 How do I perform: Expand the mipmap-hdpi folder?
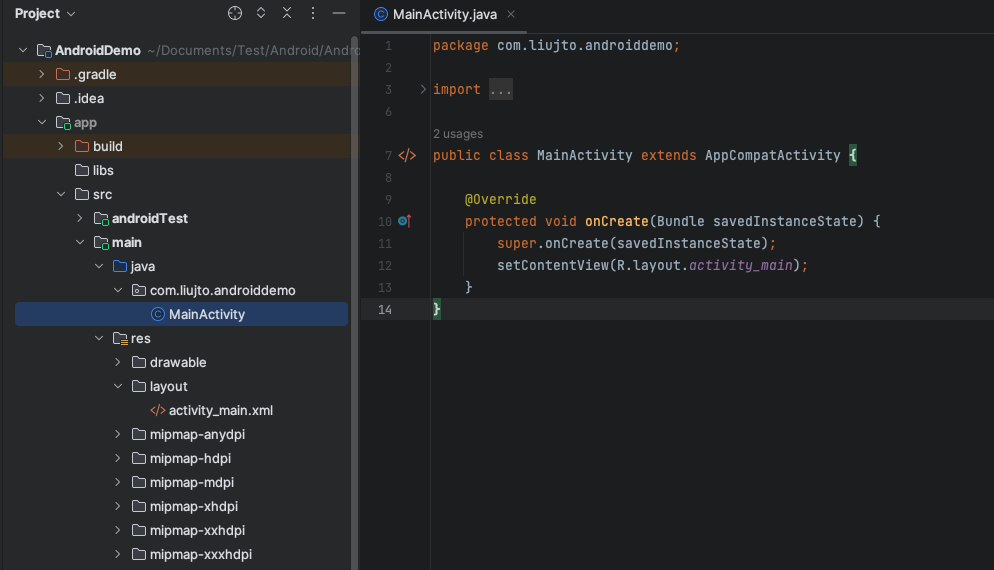pyautogui.click(x=118, y=458)
